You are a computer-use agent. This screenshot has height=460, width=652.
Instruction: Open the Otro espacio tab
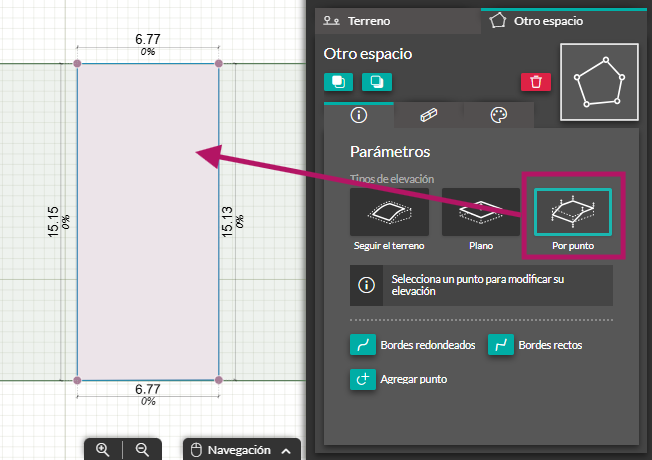(x=564, y=21)
